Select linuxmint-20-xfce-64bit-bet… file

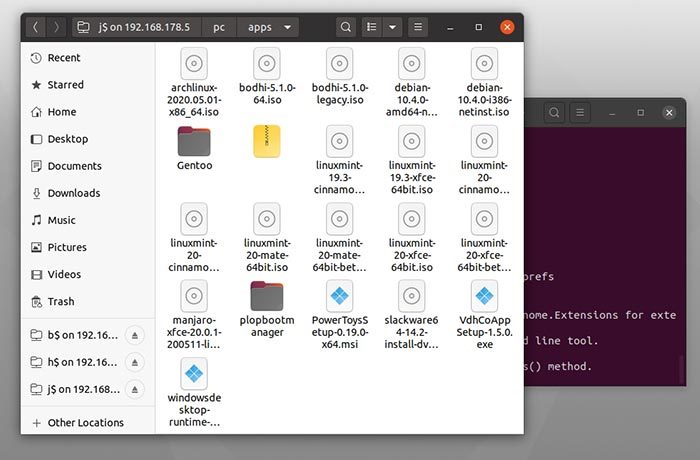click(x=484, y=238)
